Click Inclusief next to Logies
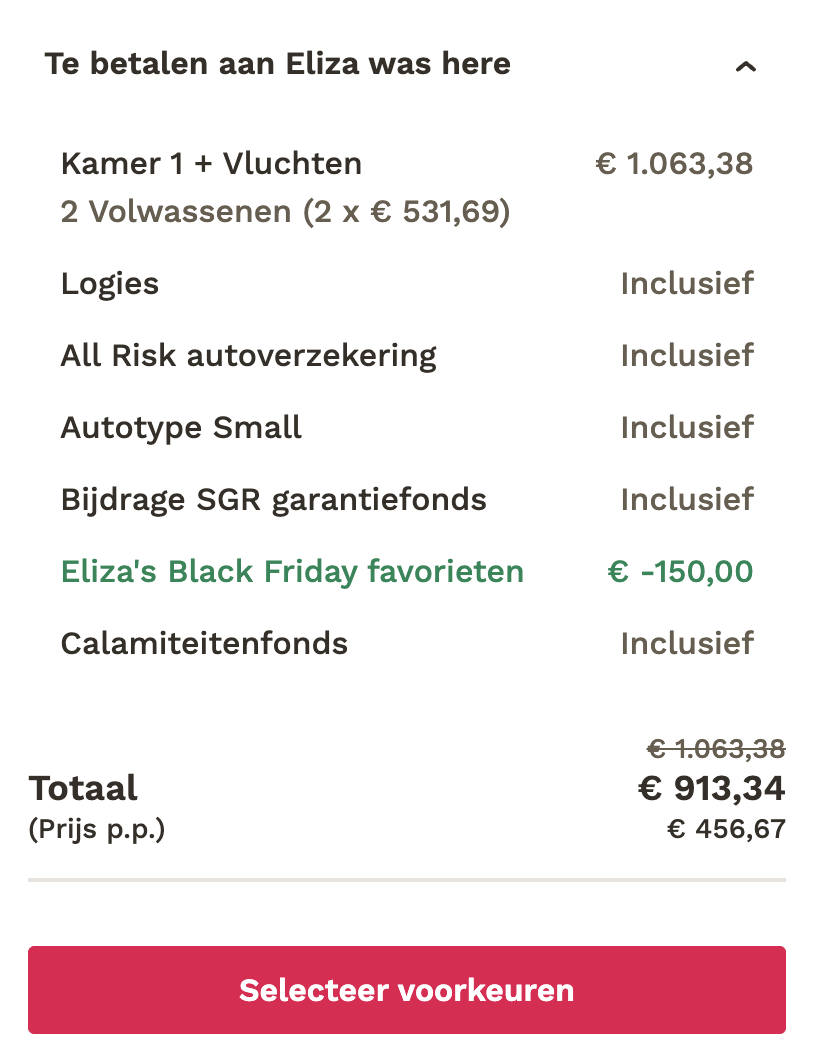 [x=687, y=283]
